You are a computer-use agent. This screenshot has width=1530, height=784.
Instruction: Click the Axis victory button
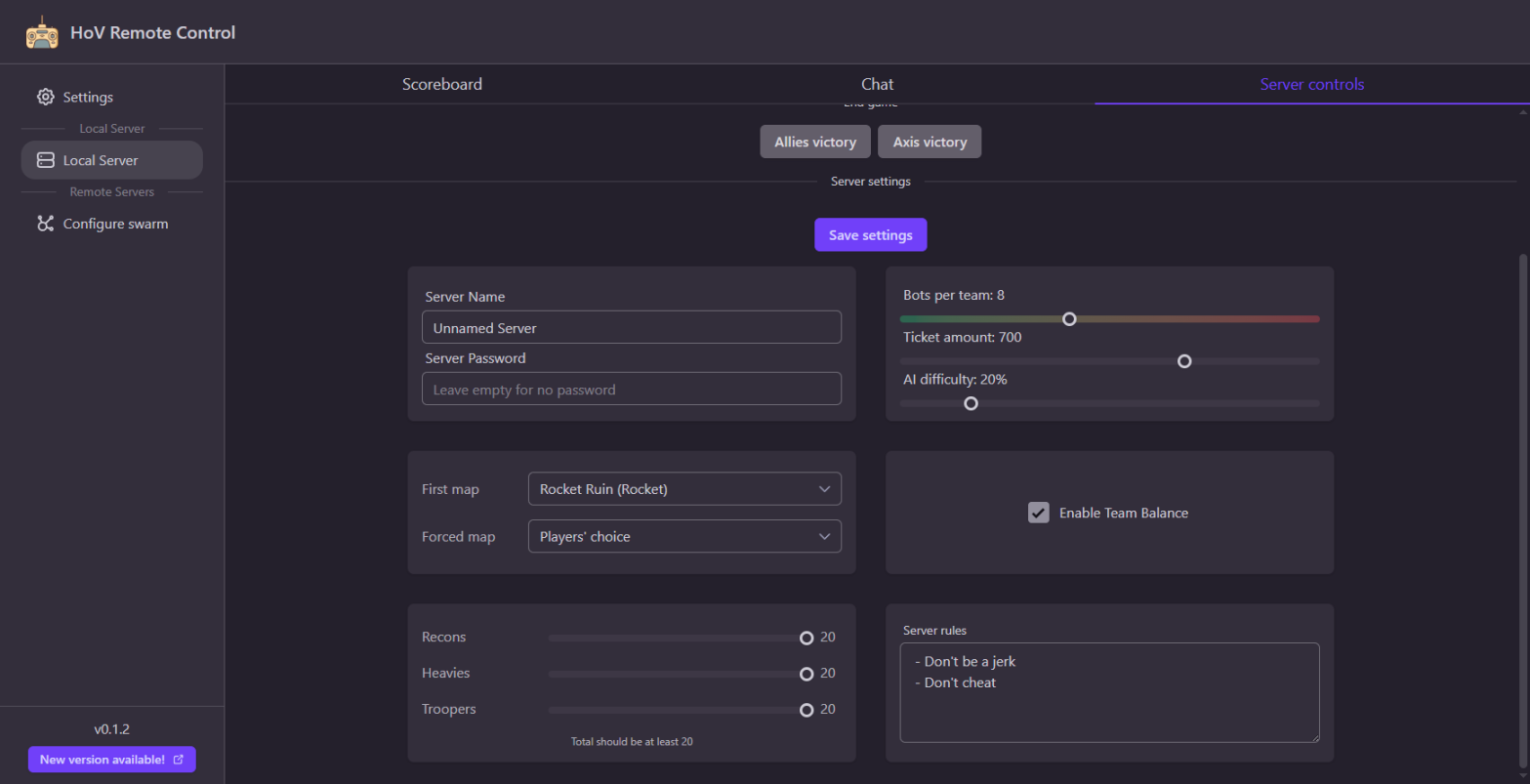click(930, 142)
